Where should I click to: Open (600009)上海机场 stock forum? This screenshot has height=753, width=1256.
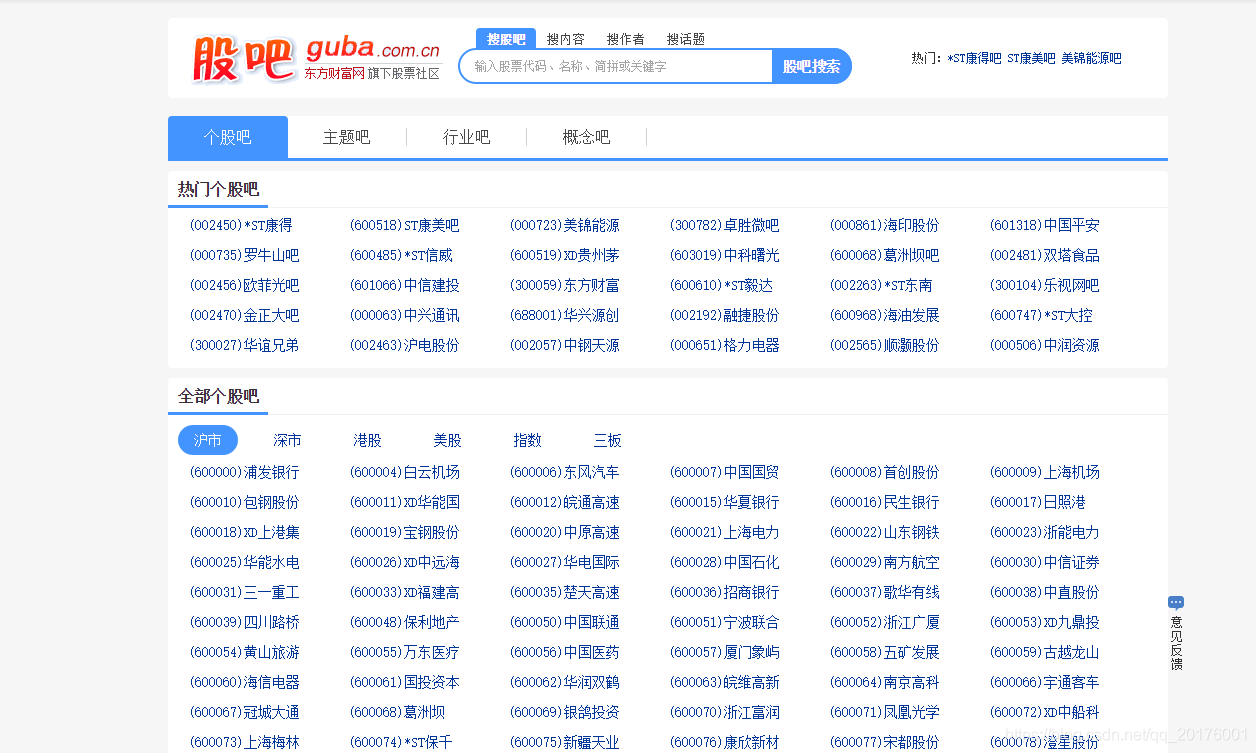(1044, 472)
